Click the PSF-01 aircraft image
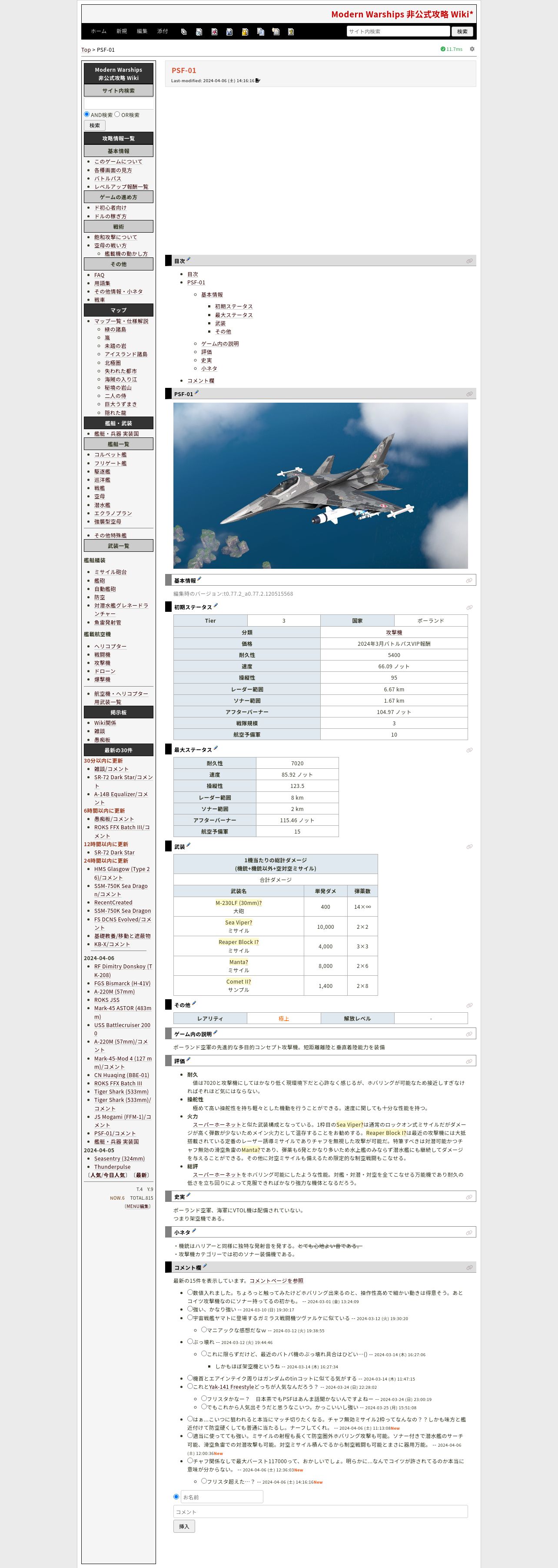Screen dimensions: 558x1568 [321, 486]
